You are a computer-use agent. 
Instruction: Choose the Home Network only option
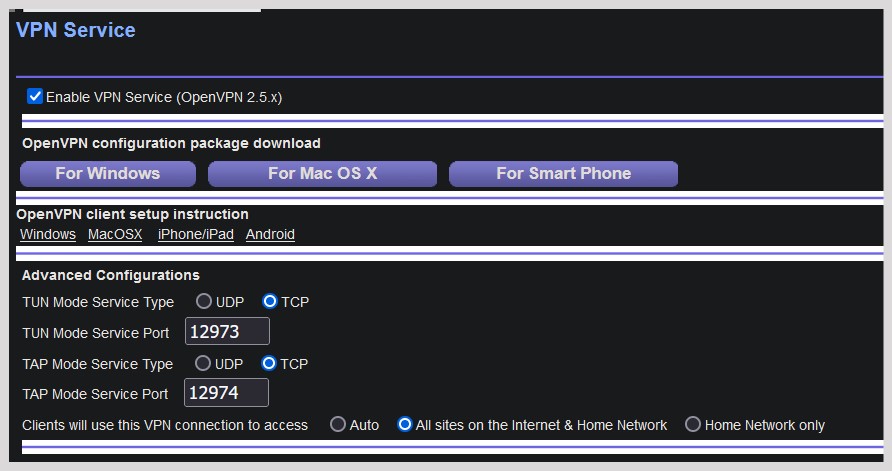click(693, 425)
